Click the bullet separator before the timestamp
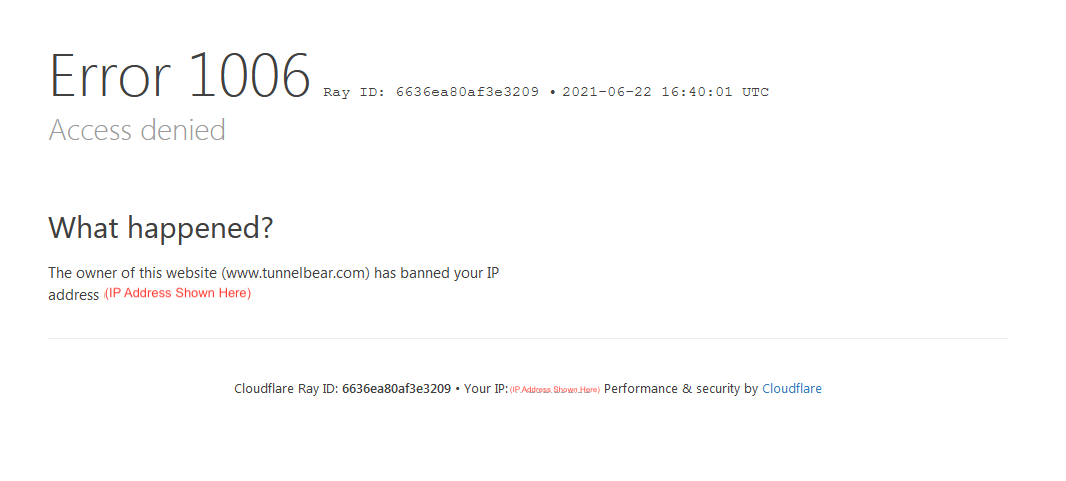This screenshot has width=1066, height=481. (553, 92)
